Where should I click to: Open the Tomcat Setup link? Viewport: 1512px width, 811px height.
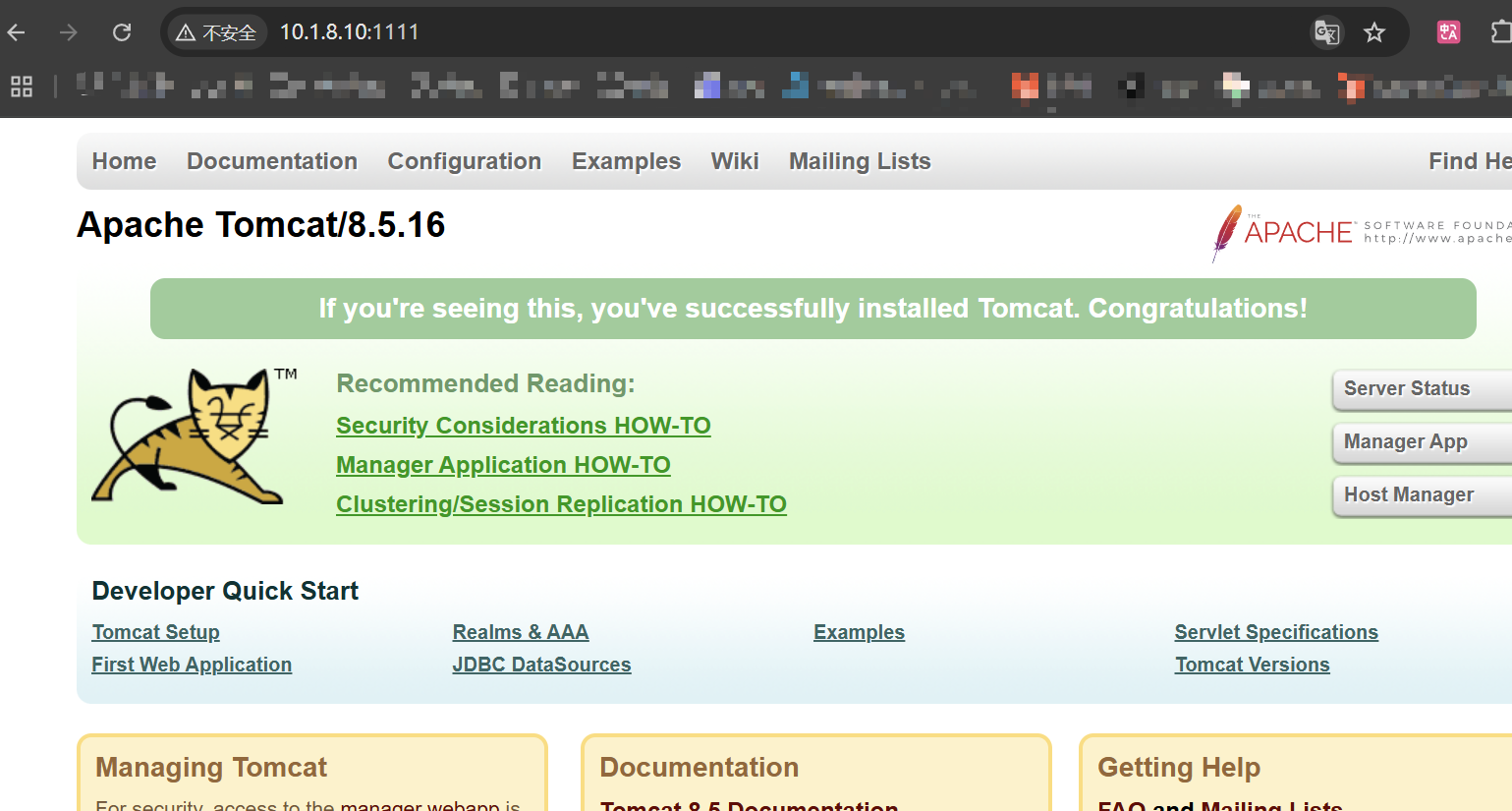pos(155,632)
